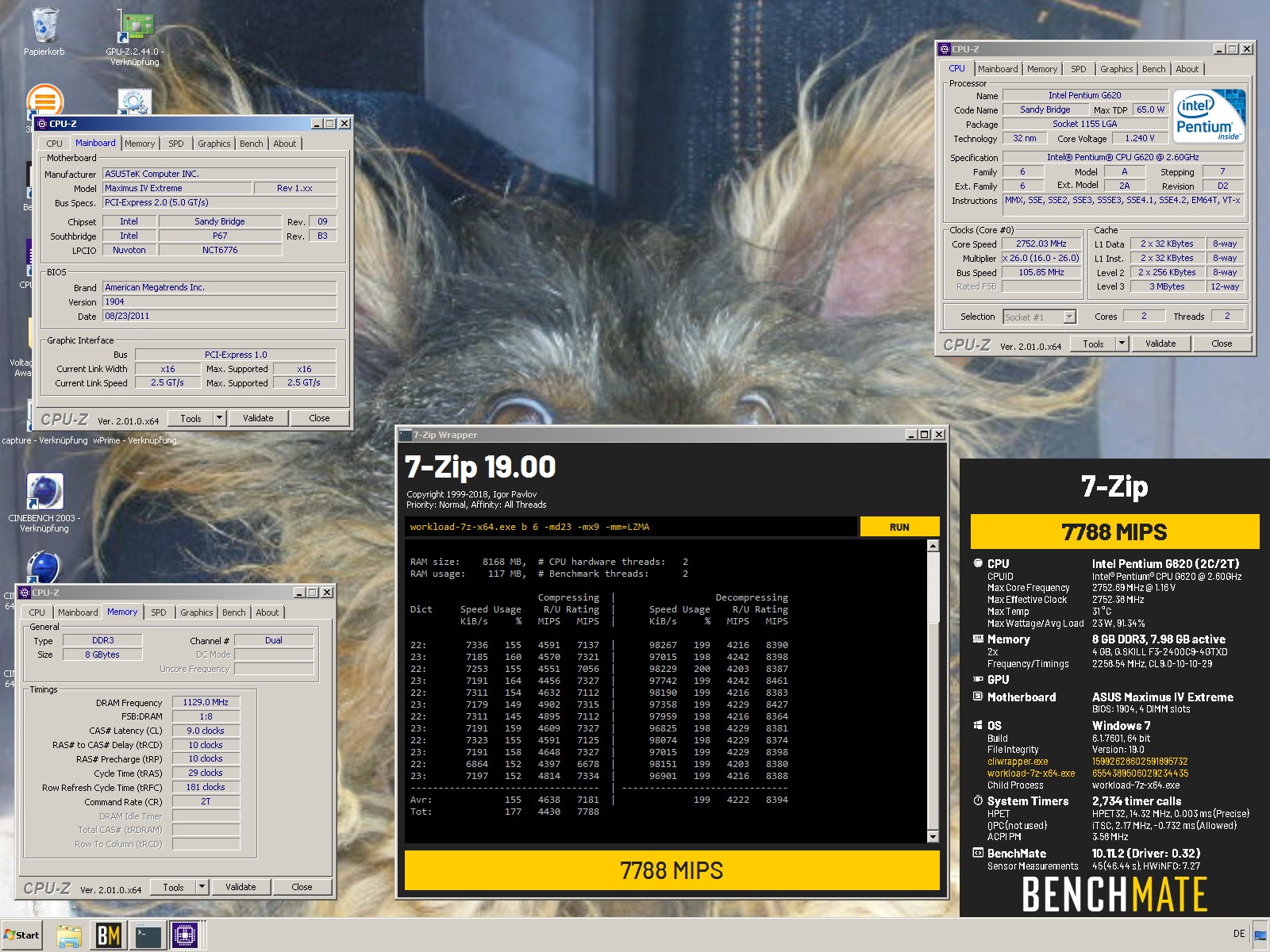
Task: Select Mainboard tab in CPU-Z Memory window
Action: (78, 612)
